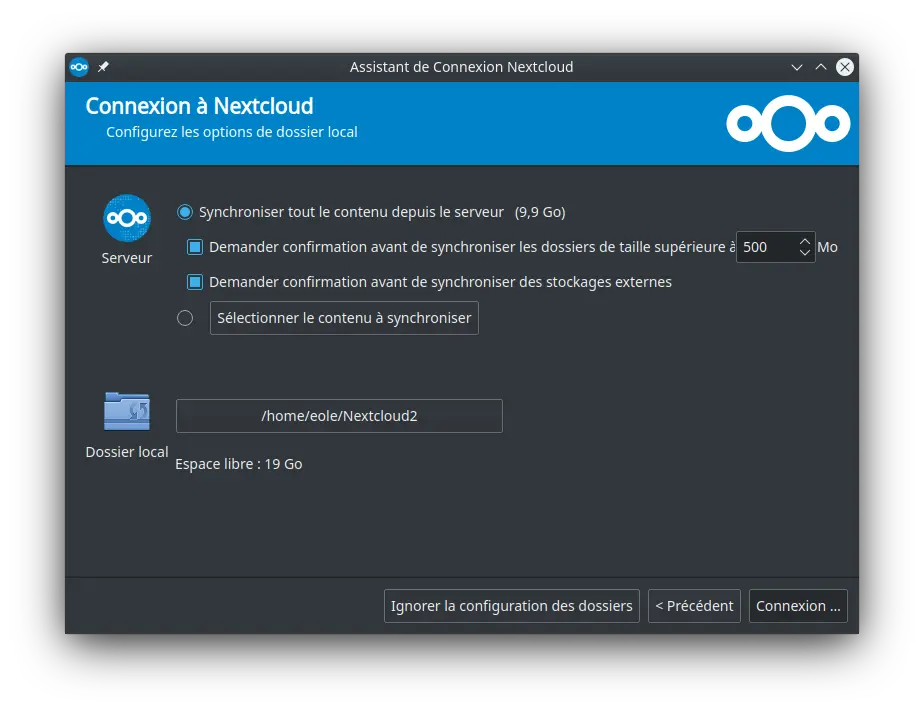Toggle the pin window icon in title bar
Screen dimensions: 924x711
tap(103, 67)
